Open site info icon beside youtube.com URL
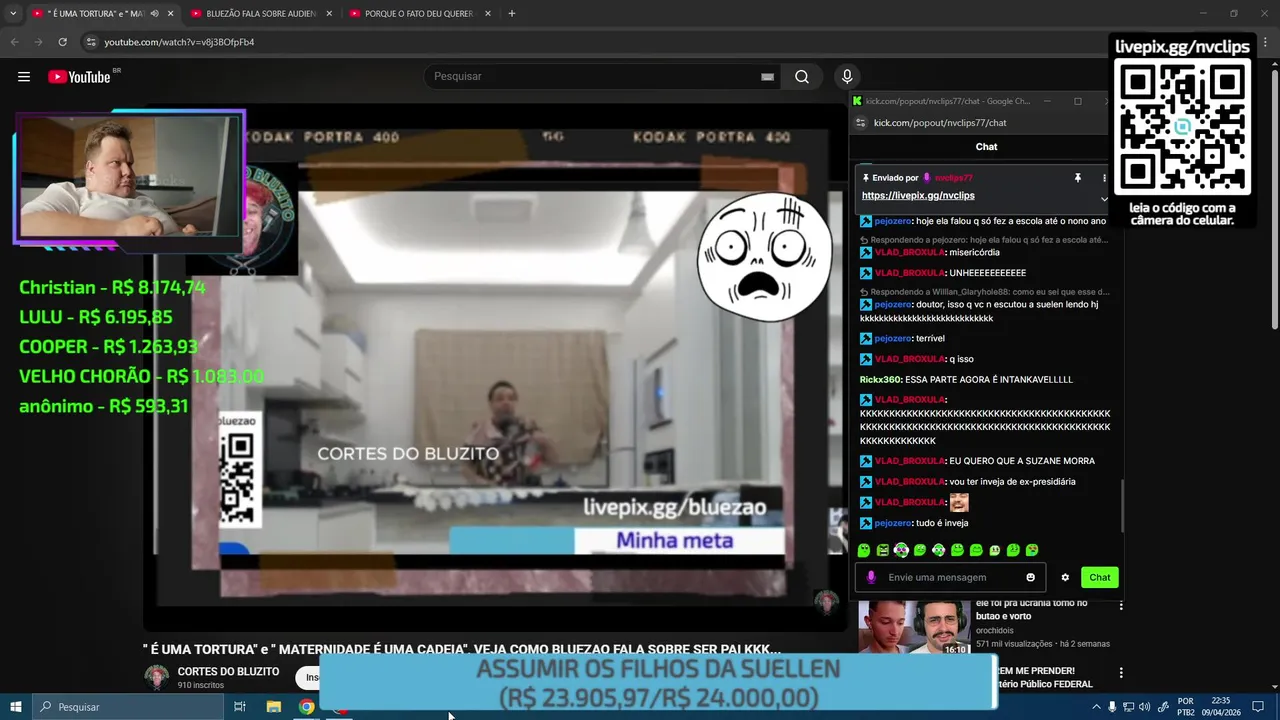The image size is (1280, 720). tap(91, 42)
